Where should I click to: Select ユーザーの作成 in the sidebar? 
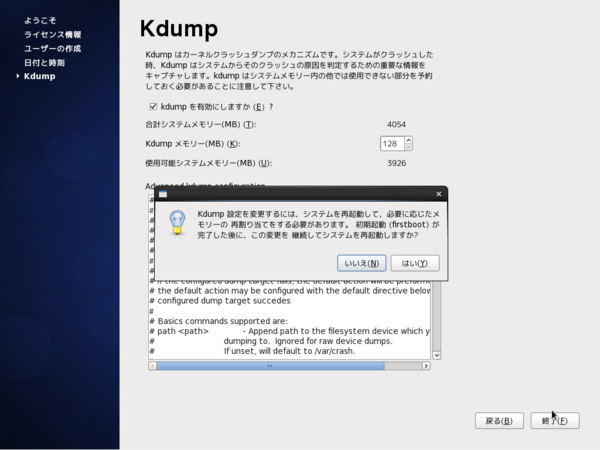pos(52,49)
